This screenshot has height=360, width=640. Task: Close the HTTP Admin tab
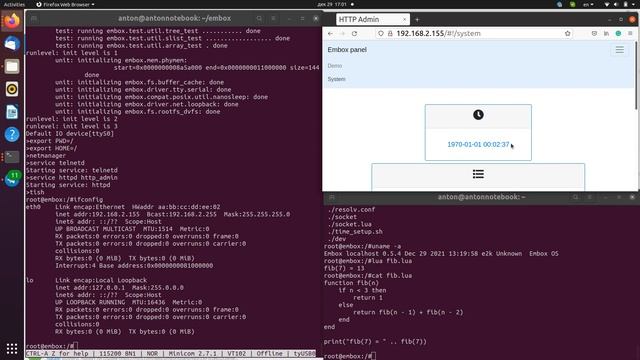pos(404,19)
